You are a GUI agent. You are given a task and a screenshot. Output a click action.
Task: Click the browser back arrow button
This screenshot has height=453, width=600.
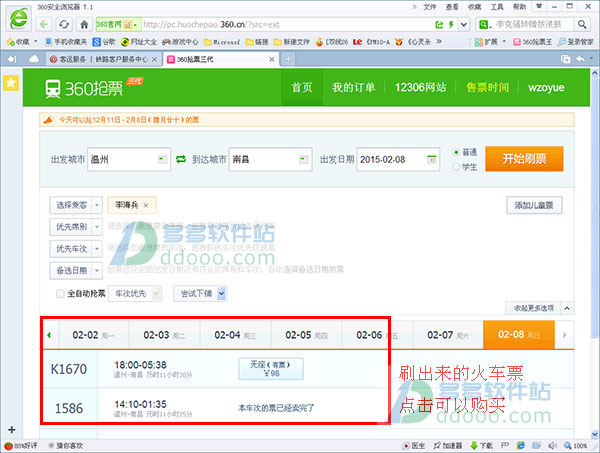pos(44,24)
